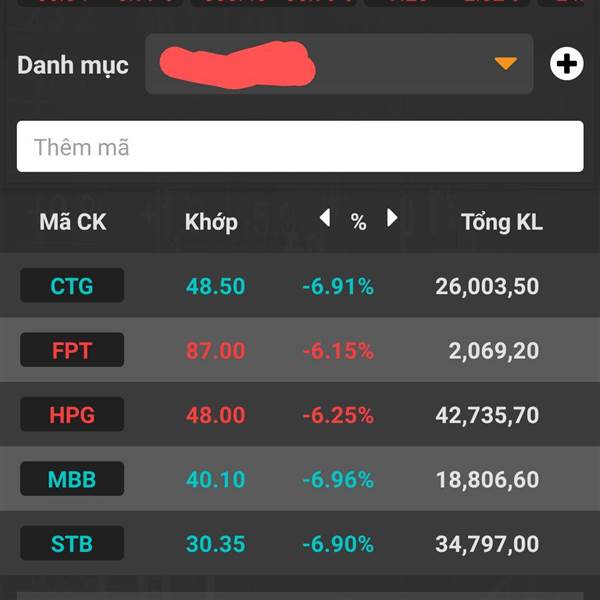
Task: Sort by the Mã CK column header
Action: 73,222
